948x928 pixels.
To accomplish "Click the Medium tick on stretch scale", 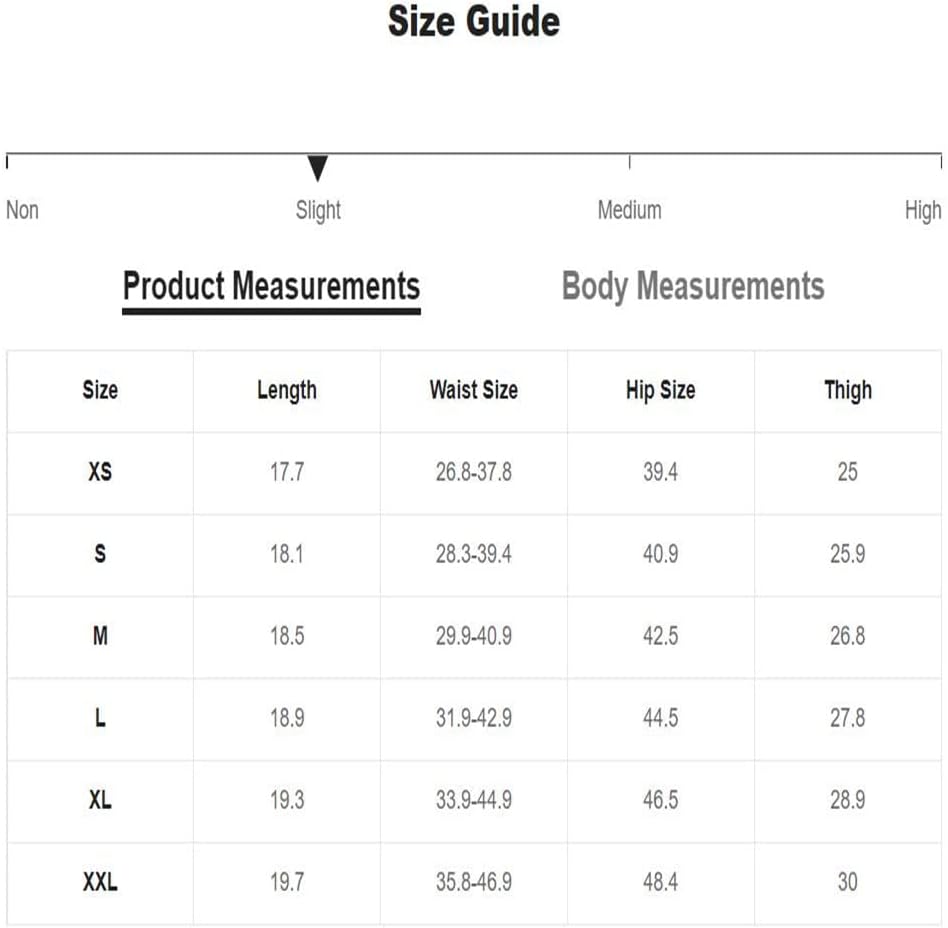I will coord(629,161).
